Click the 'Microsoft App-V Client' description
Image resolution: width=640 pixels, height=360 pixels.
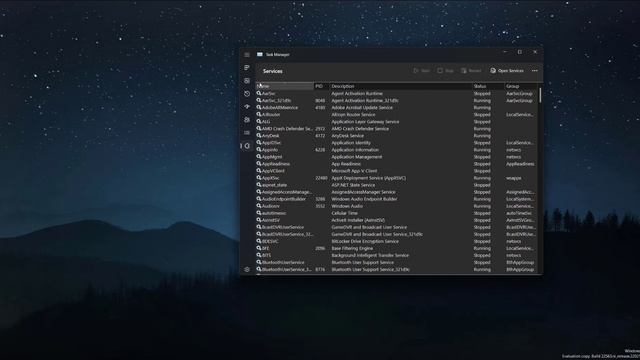coord(354,171)
